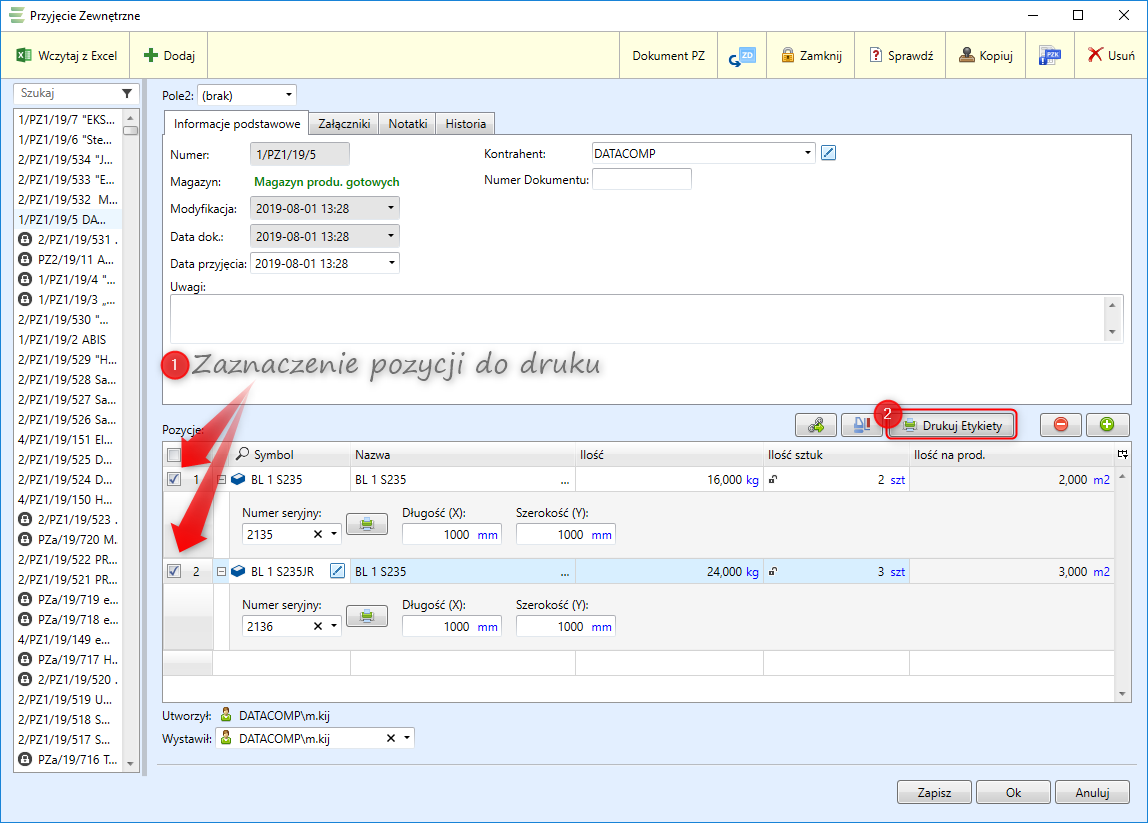This screenshot has width=1148, height=823.
Task: Click the edit icon on BL 1 S235JR row
Action: tap(337, 572)
